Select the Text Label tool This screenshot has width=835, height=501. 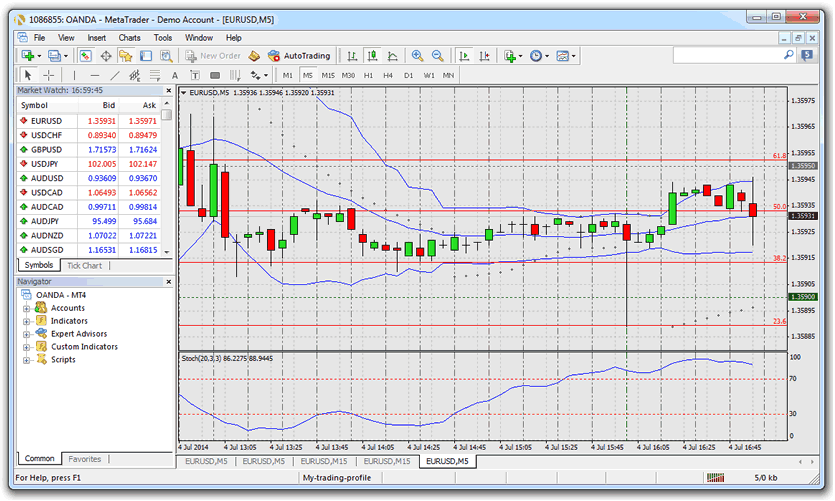point(195,76)
